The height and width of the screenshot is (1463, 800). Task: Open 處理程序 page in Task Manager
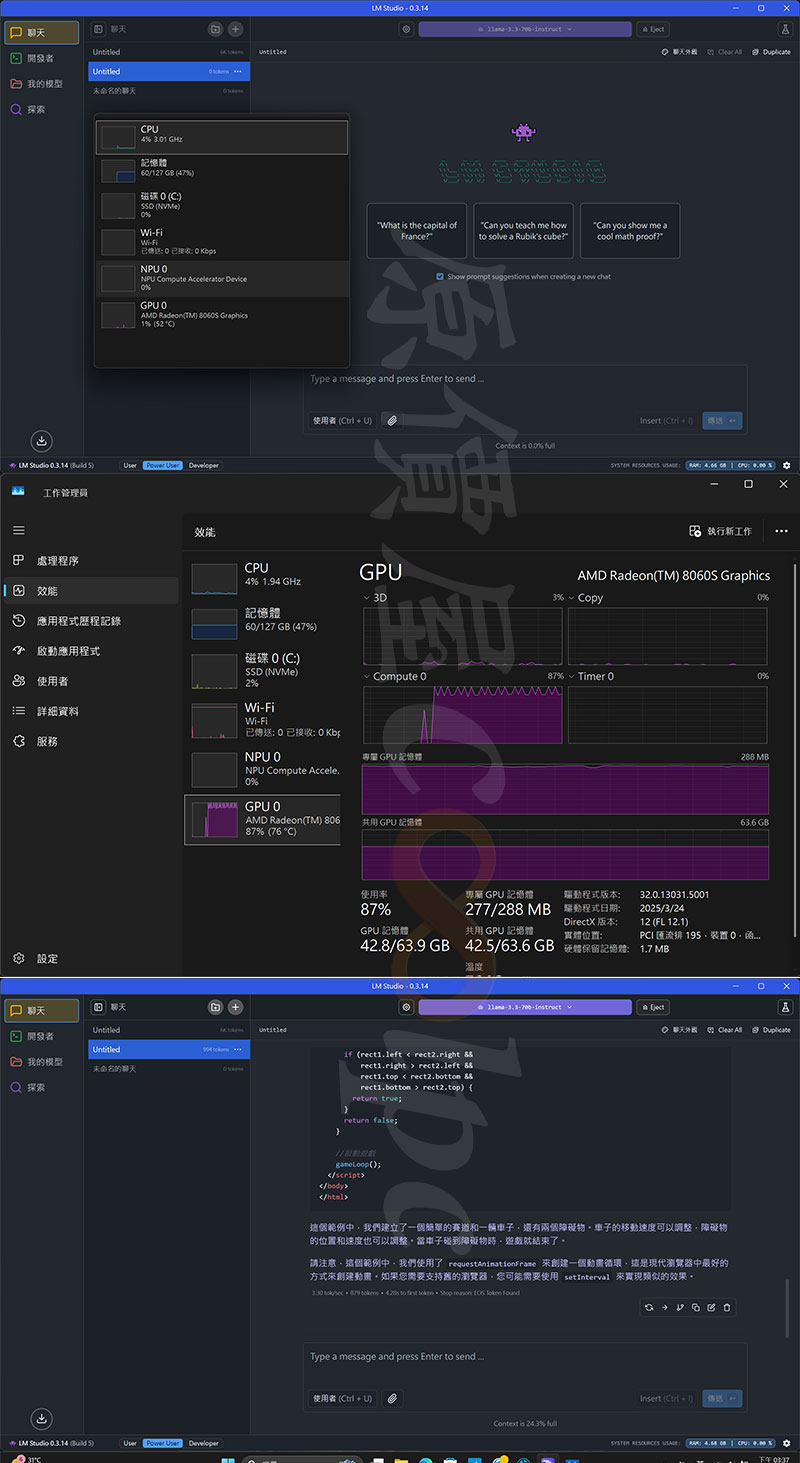pos(57,561)
